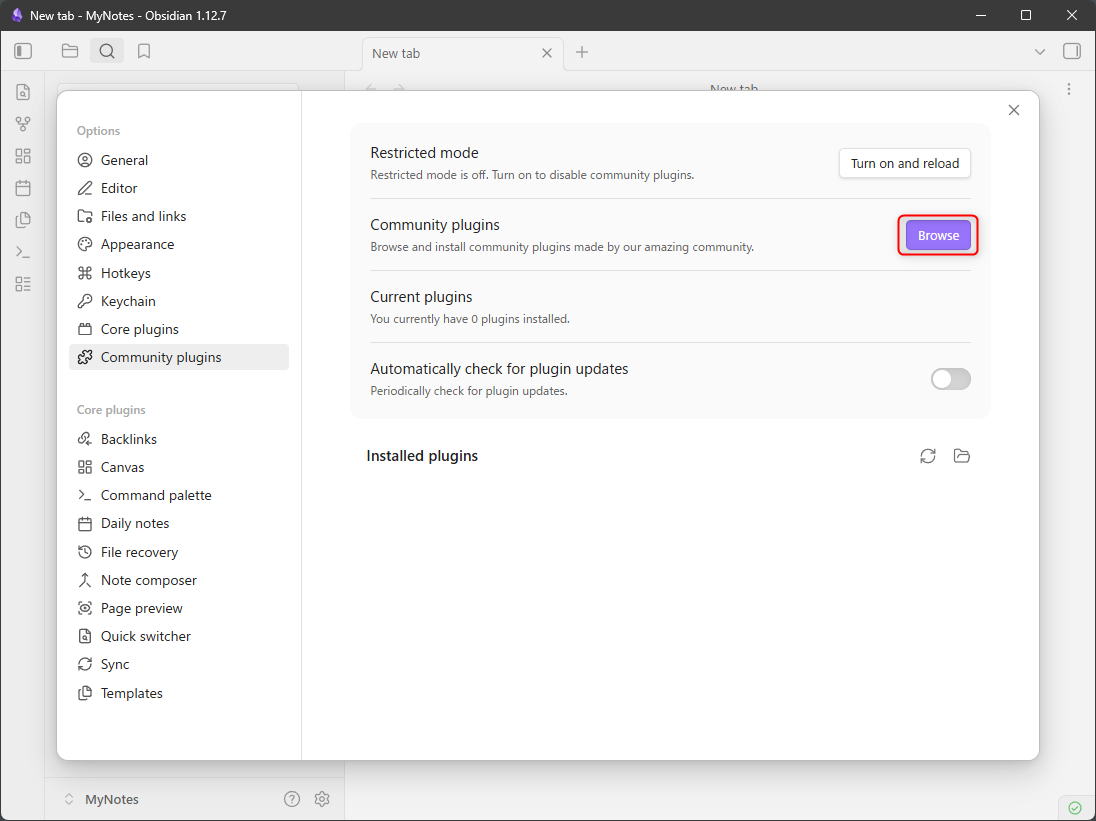Open Canvas plugin settings
Screen dimensions: 1096x821
(x=179, y=467)
